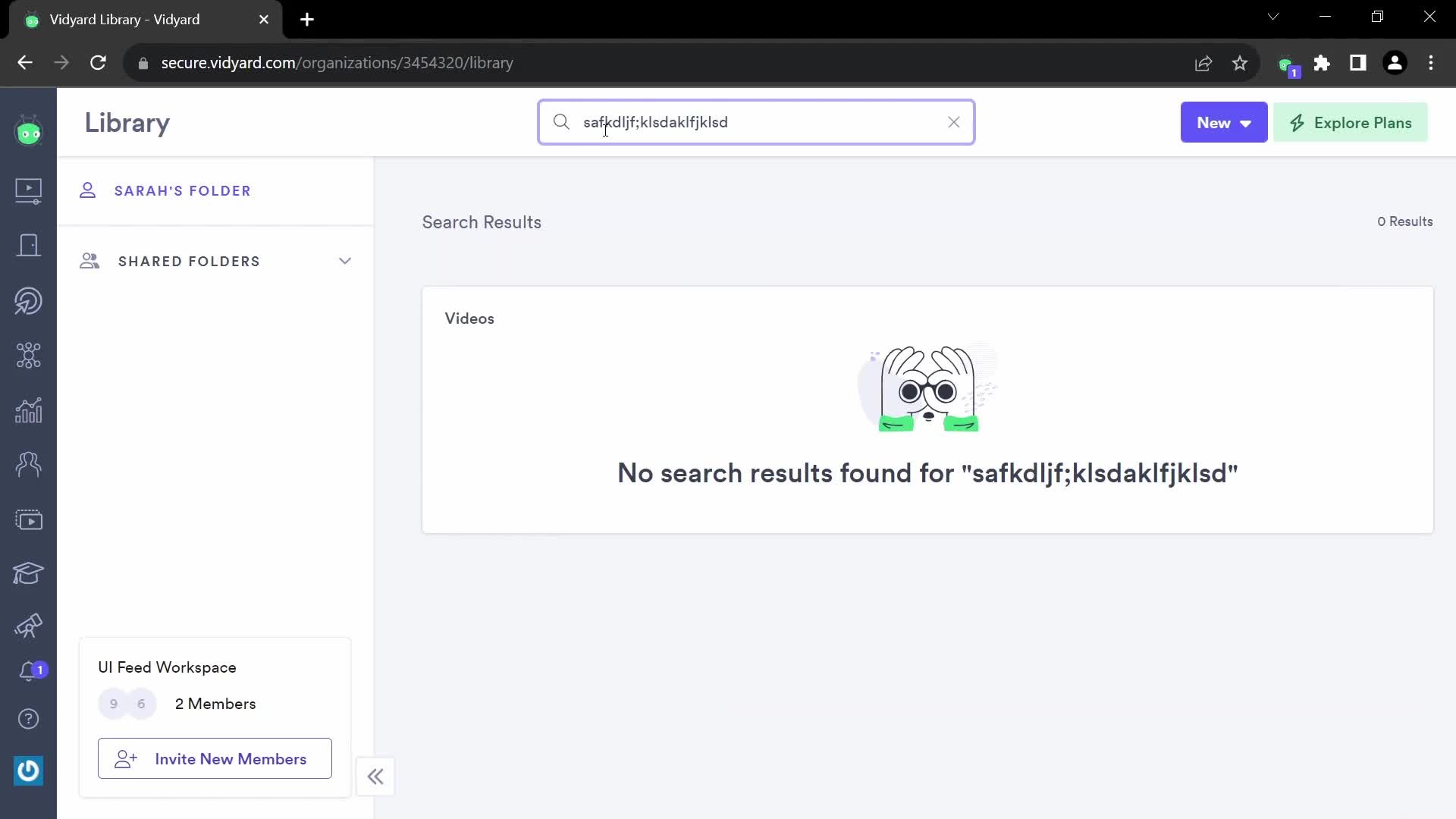The width and height of the screenshot is (1456, 819).
Task: Open the analytics sidebar panel
Action: pyautogui.click(x=28, y=410)
